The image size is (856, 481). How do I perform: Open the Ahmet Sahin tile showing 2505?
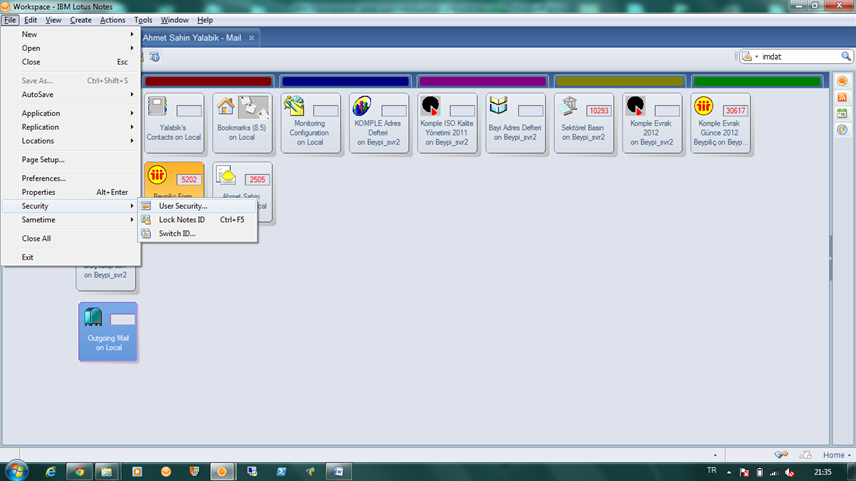click(x=242, y=180)
